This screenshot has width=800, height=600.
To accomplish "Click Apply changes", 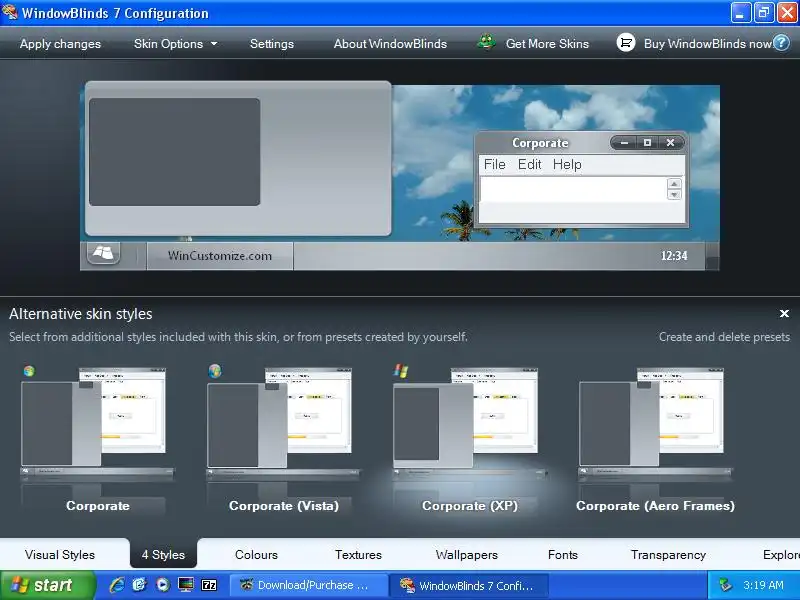I will pos(60,44).
